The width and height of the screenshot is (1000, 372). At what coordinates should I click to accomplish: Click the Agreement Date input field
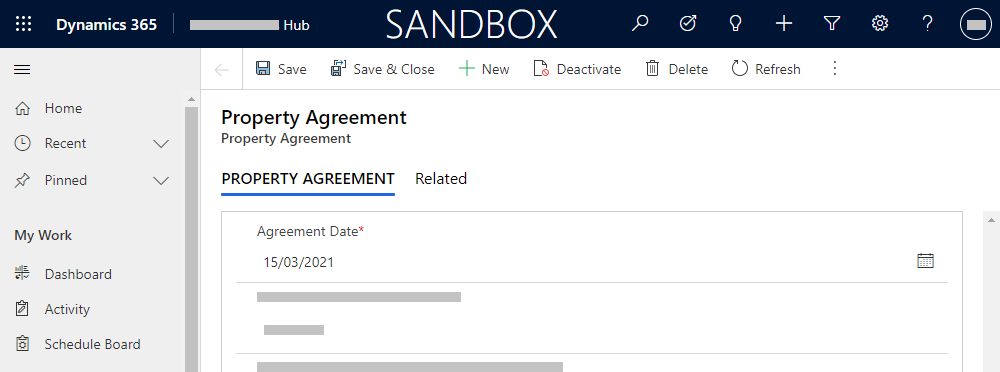pos(592,262)
